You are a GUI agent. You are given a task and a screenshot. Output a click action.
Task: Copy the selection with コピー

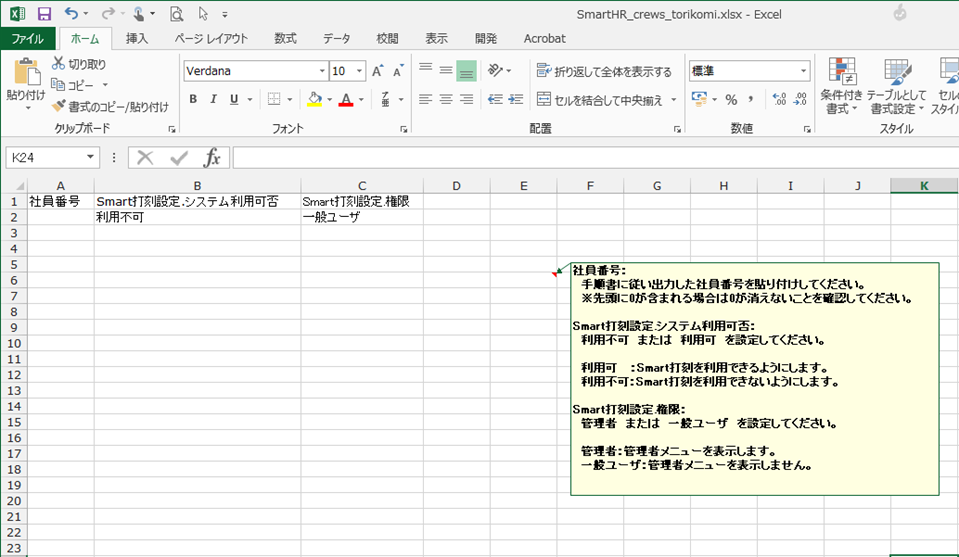tap(73, 85)
